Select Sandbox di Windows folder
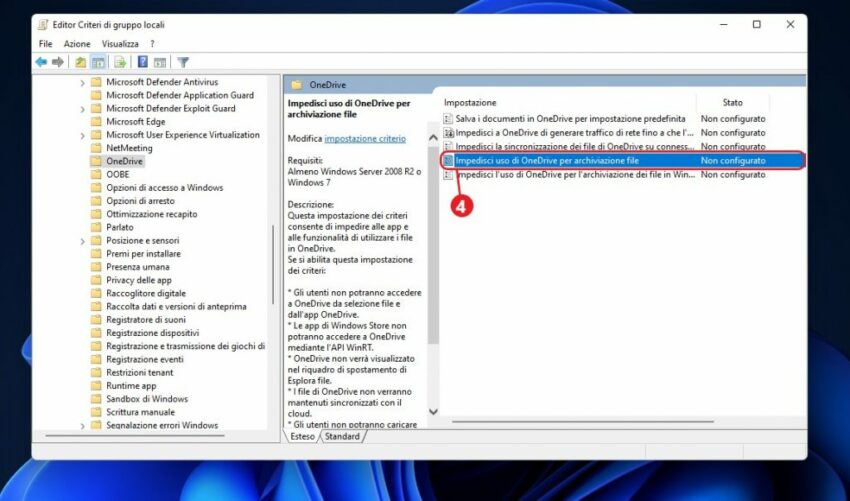Screen dimensions: 850x501 [147, 399]
